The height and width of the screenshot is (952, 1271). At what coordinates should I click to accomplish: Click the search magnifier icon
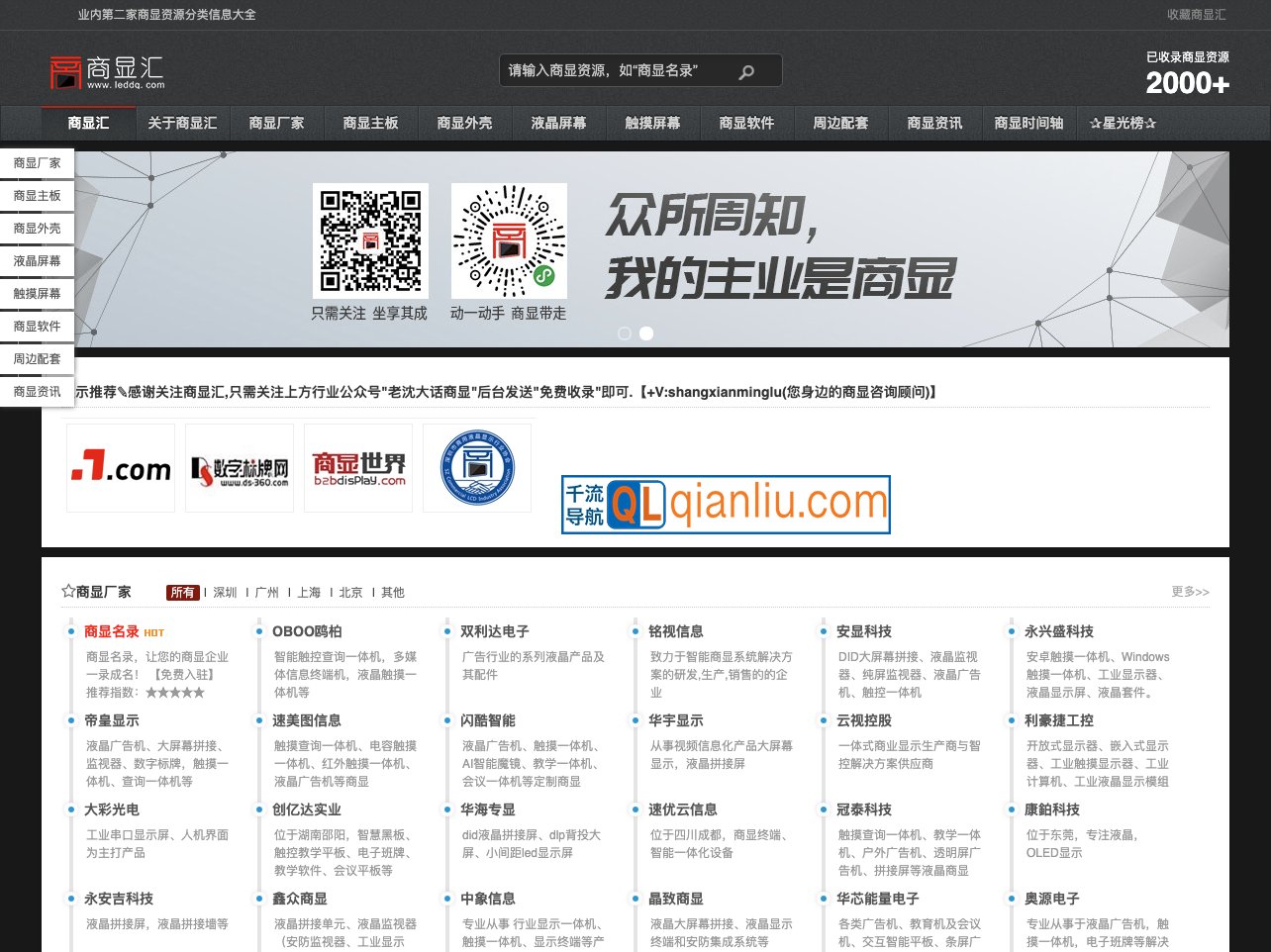tap(745, 70)
